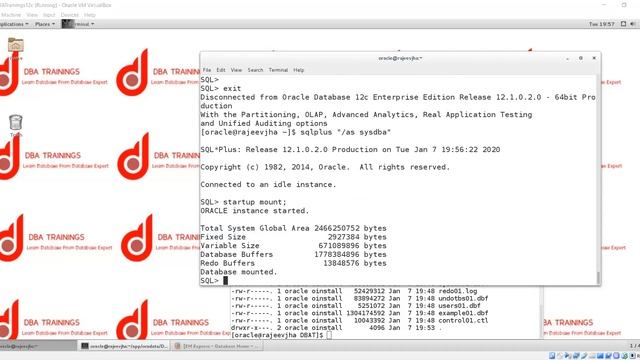Open the terminal Edit menu
640x360 pixels.
tap(221, 70)
